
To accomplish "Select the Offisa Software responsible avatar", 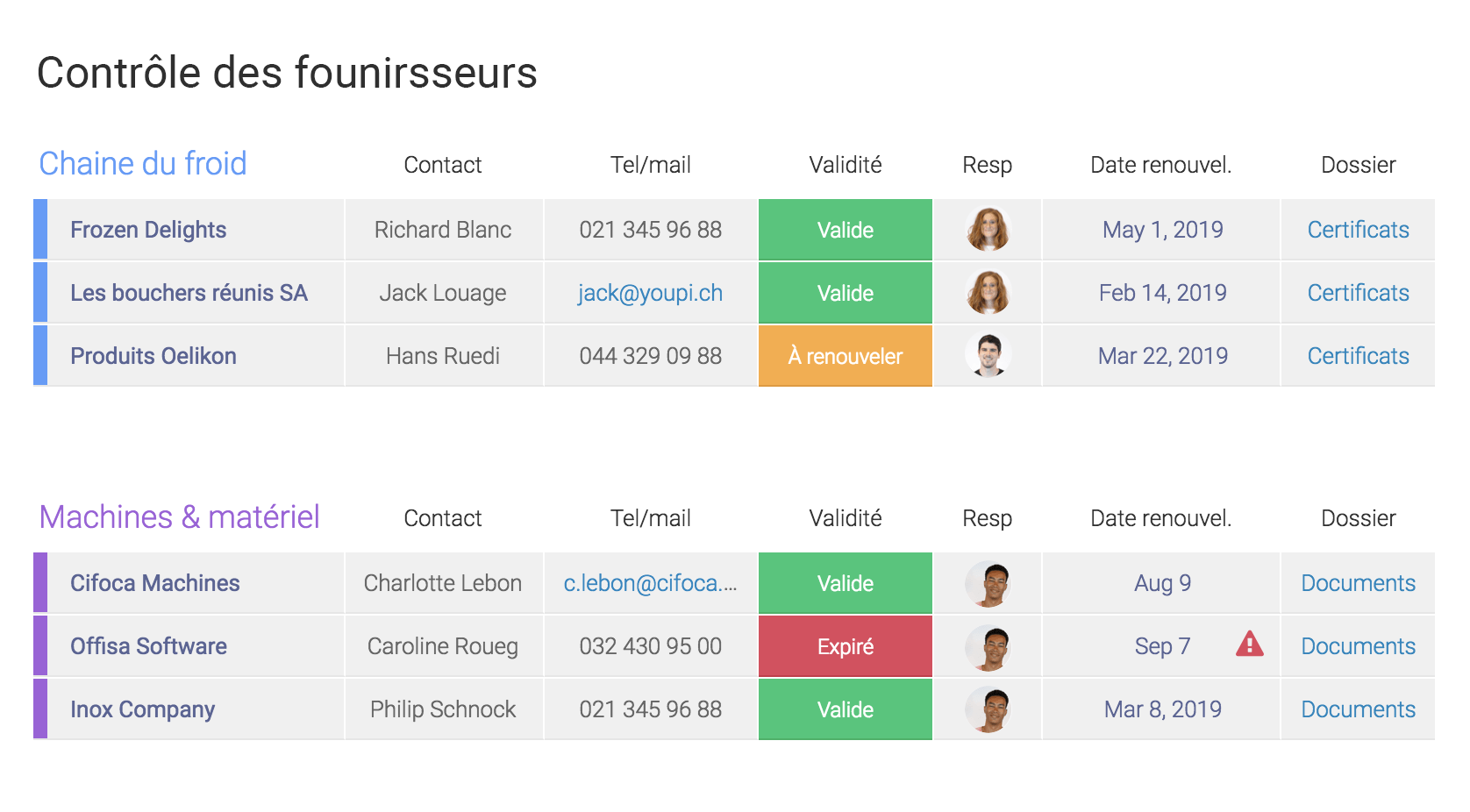I will pyautogui.click(x=988, y=646).
